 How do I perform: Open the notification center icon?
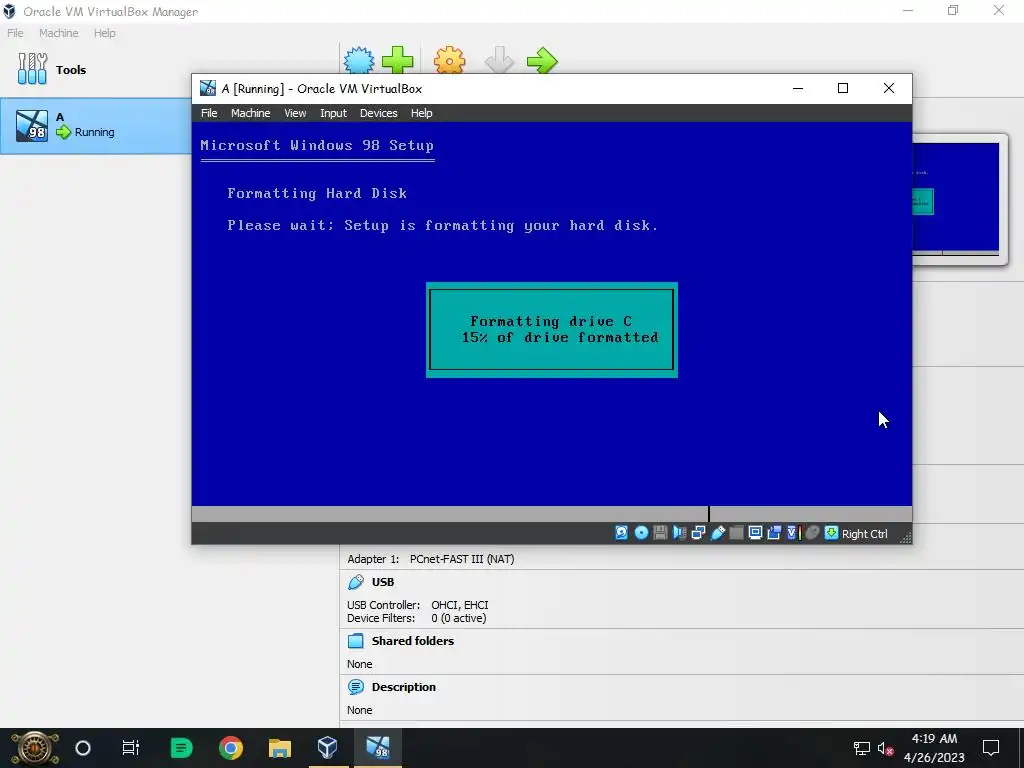[x=991, y=748]
